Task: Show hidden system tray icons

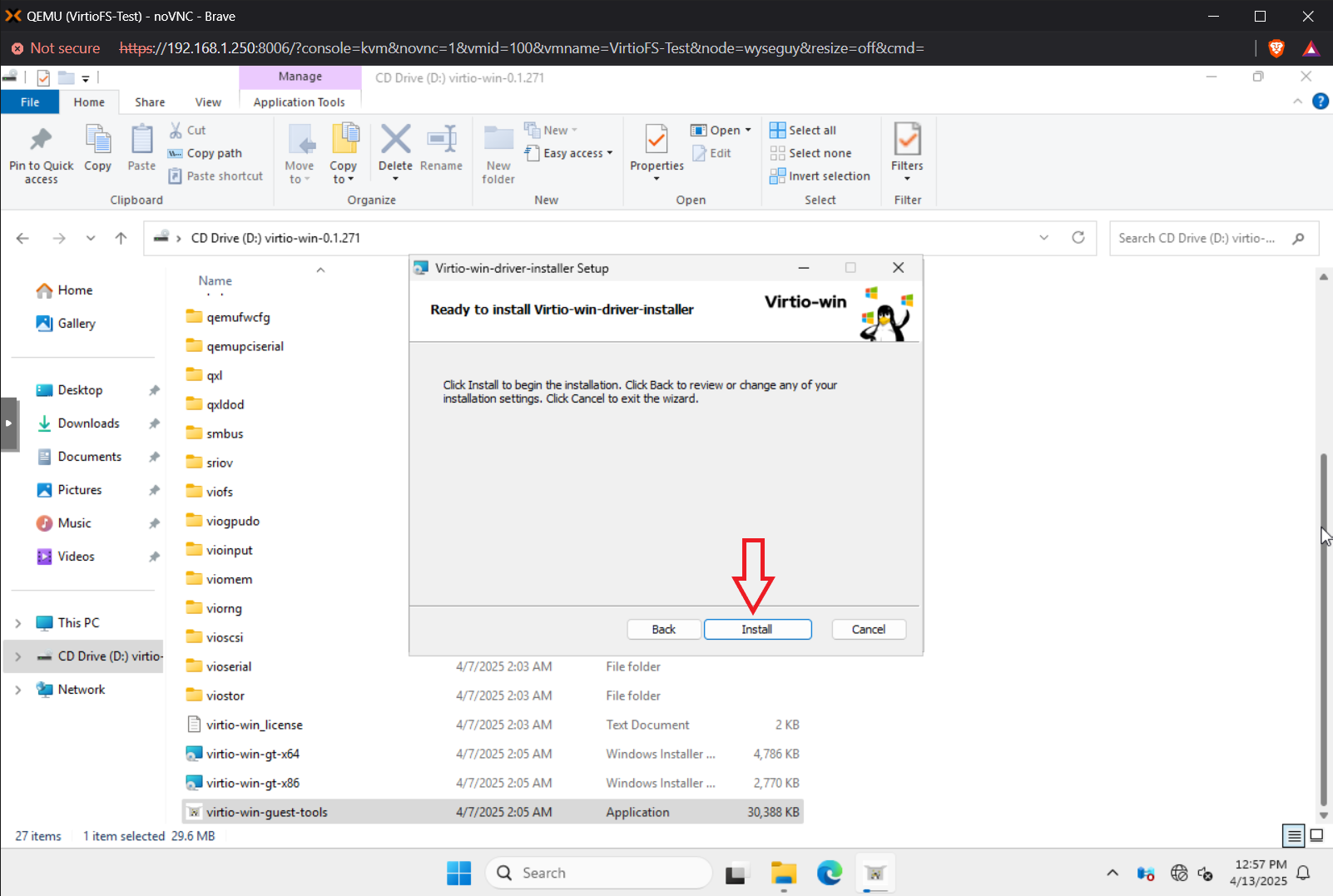Action: (1112, 873)
